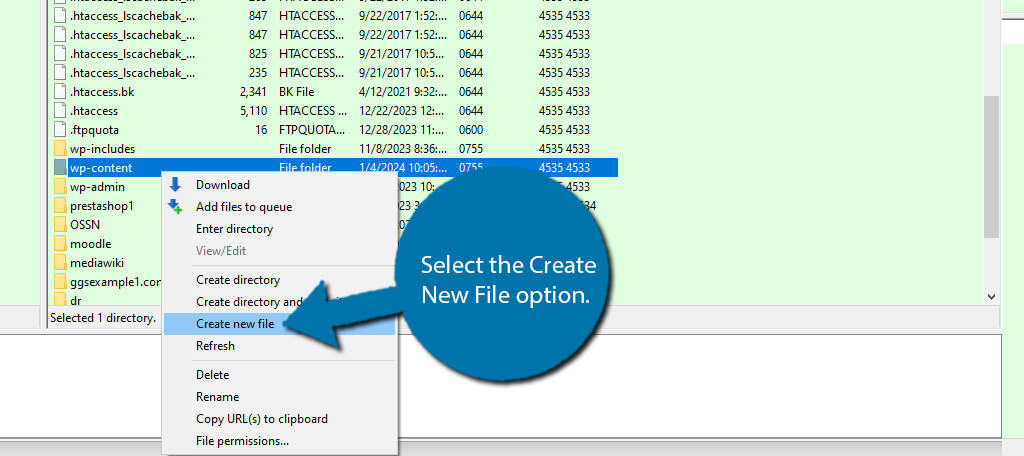Screen dimensions: 1024x456
Task: Select Rename in the context menu
Action: click(217, 397)
